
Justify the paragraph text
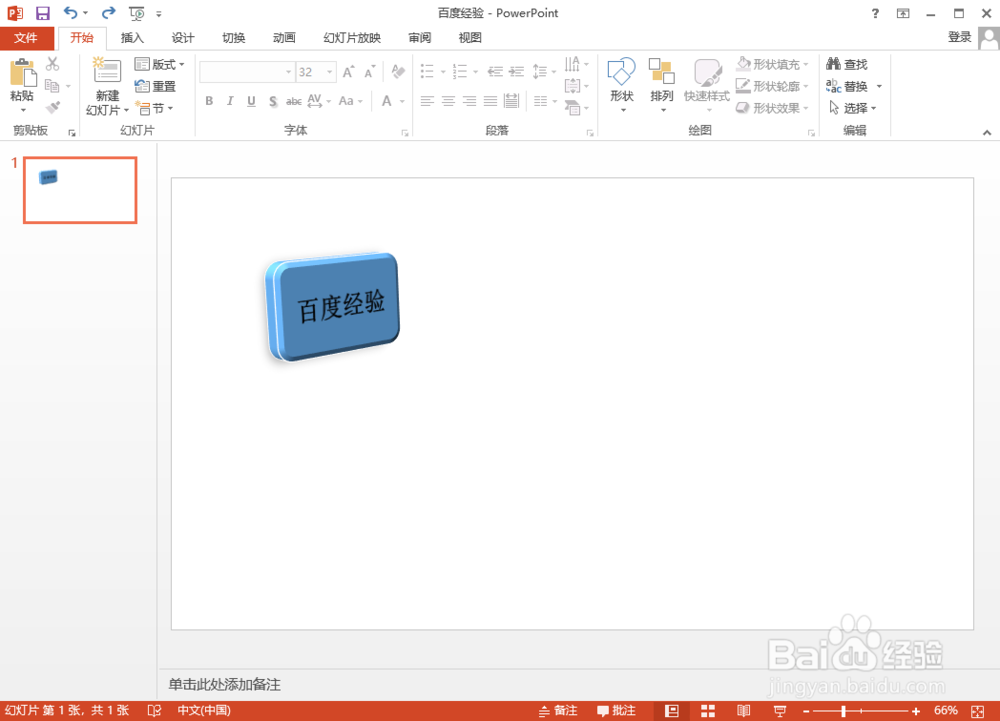(490, 101)
